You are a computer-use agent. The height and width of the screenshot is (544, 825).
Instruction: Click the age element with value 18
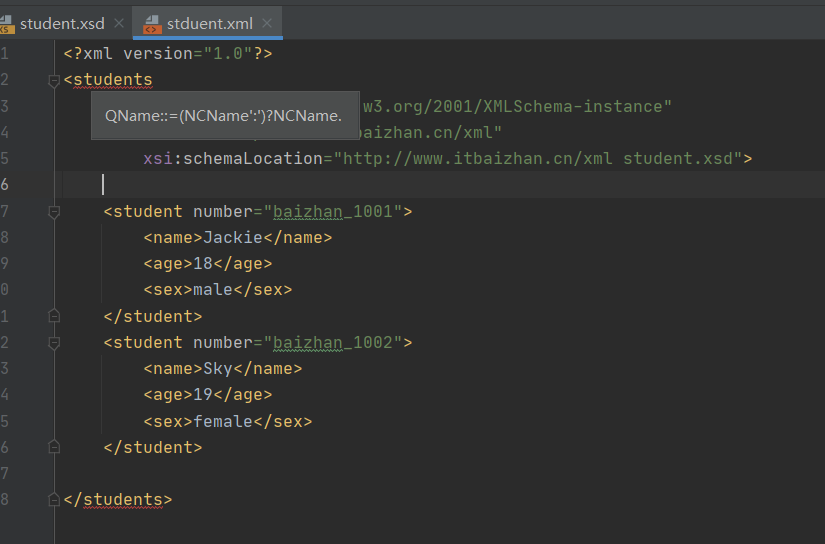click(x=208, y=264)
